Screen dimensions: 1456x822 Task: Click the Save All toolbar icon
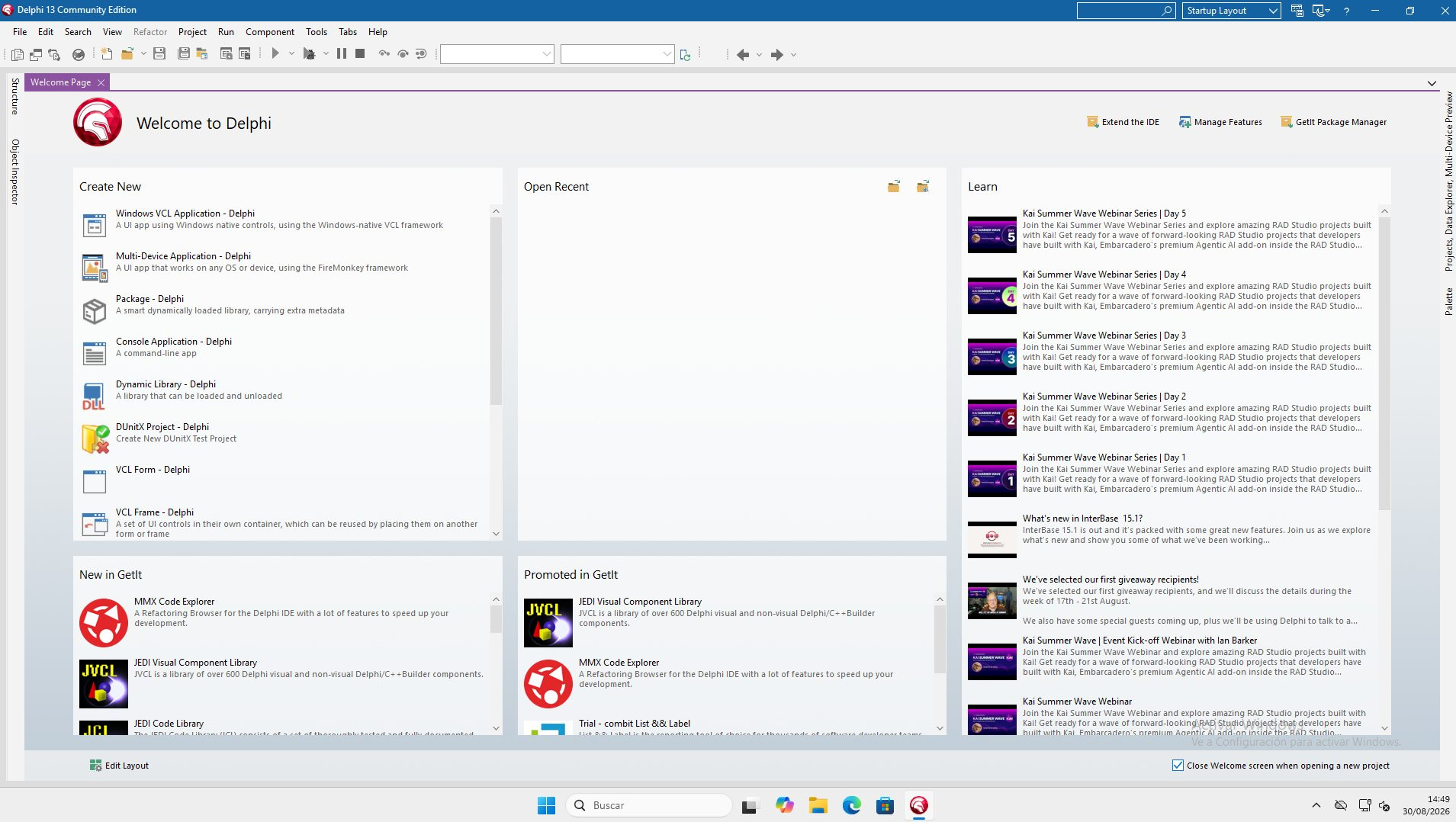[x=183, y=54]
